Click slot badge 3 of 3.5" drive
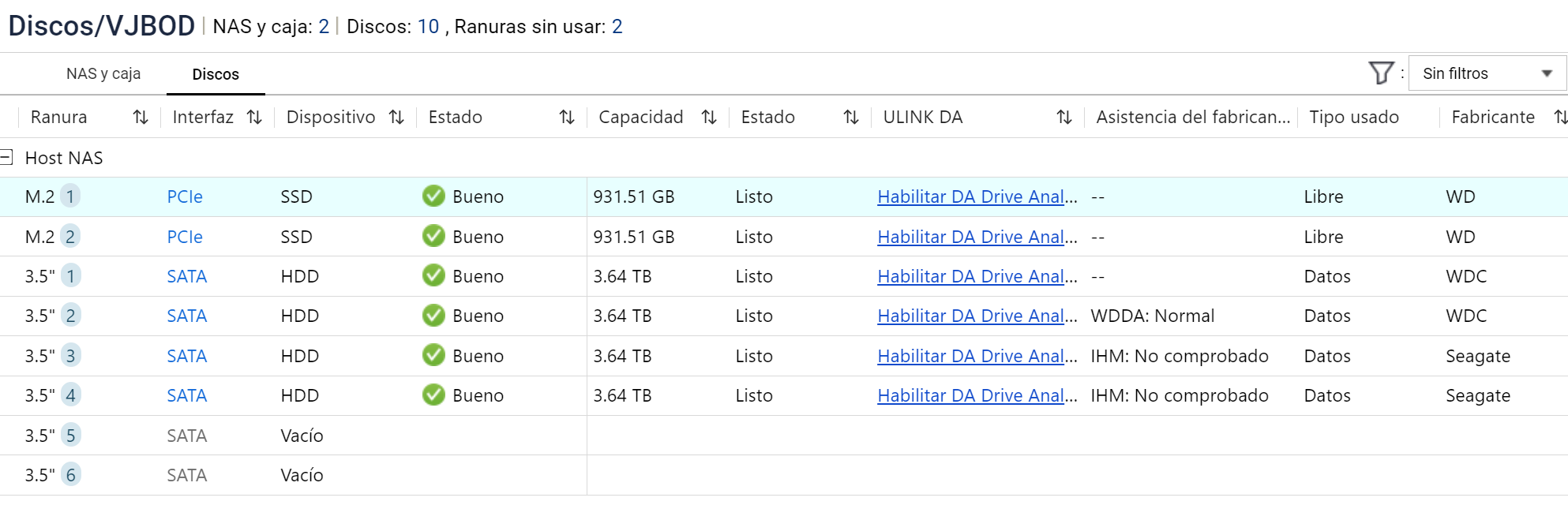This screenshot has height=505, width=1568. [71, 356]
